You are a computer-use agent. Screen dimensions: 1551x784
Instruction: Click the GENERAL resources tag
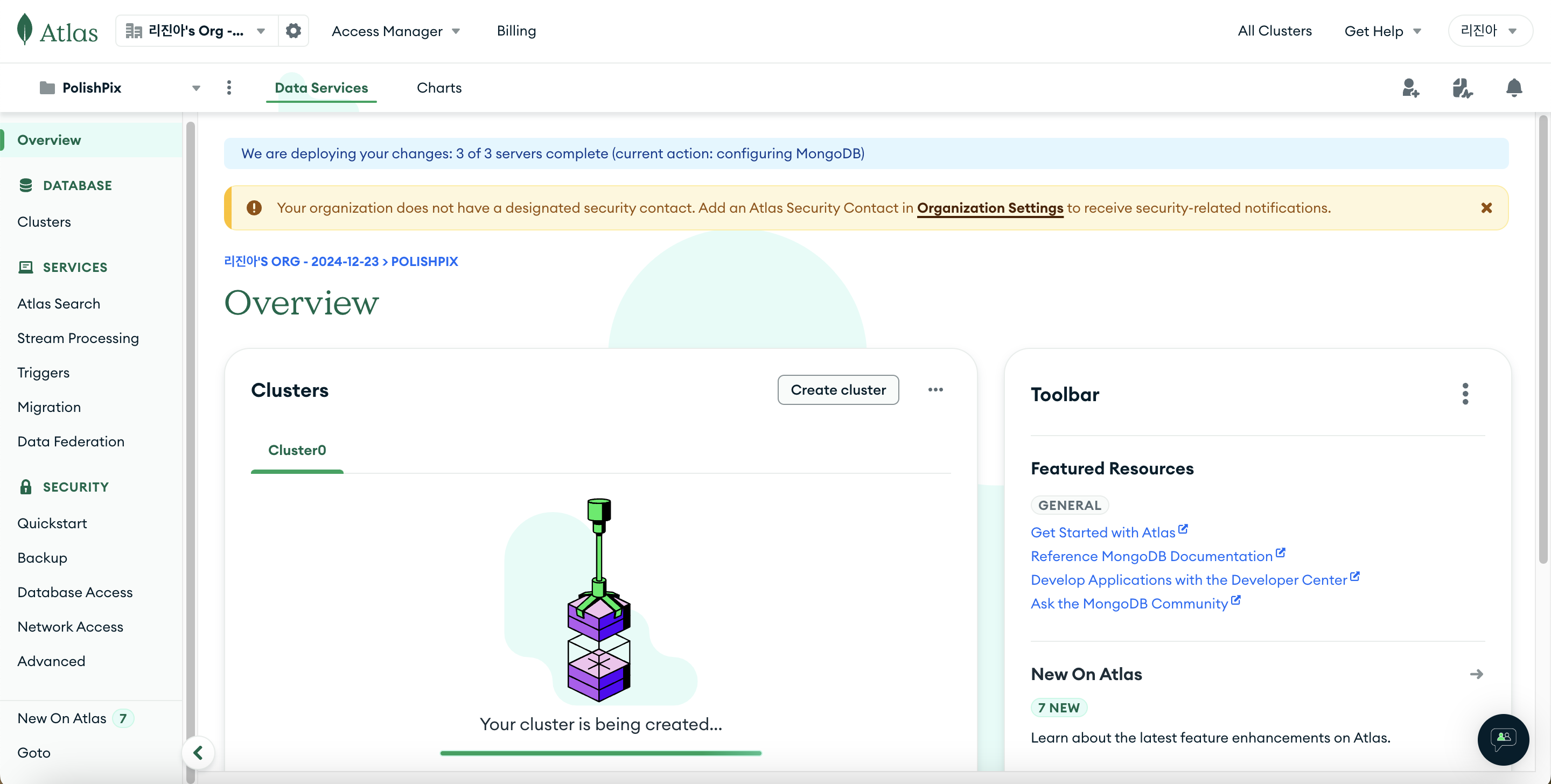tap(1070, 505)
